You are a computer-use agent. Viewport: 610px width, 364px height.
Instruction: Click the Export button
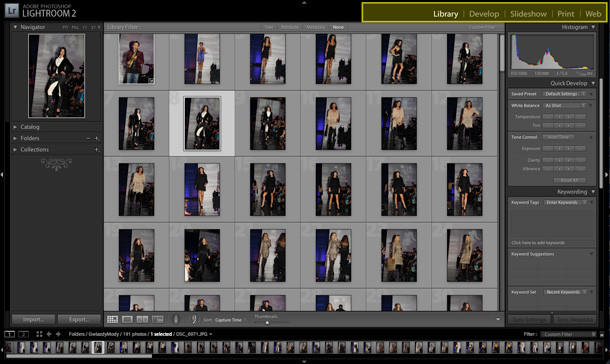coord(79,319)
